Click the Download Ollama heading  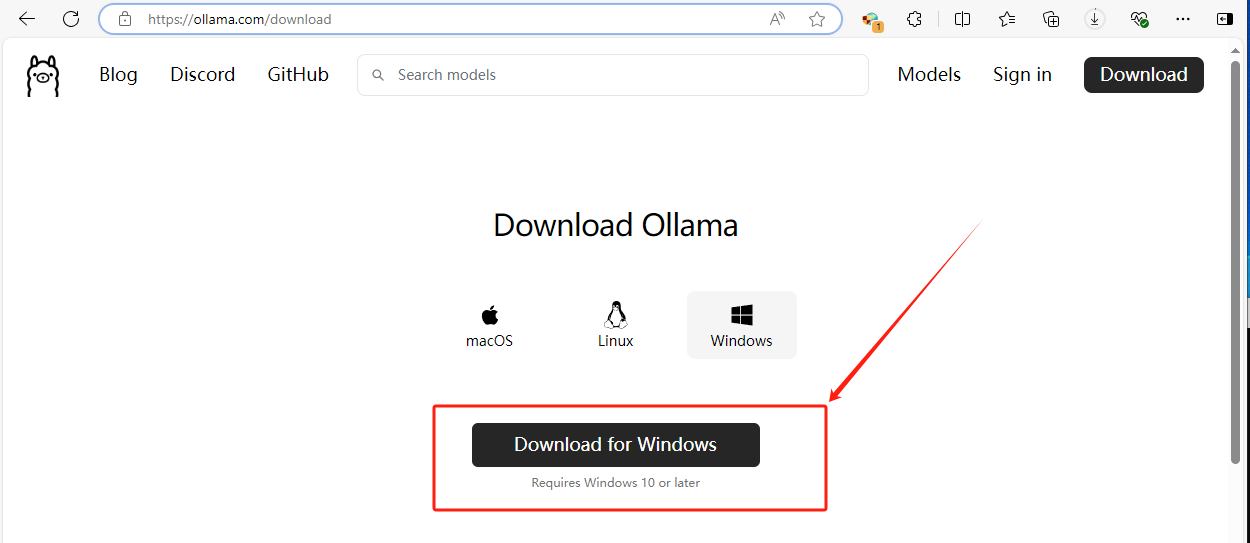click(x=616, y=225)
